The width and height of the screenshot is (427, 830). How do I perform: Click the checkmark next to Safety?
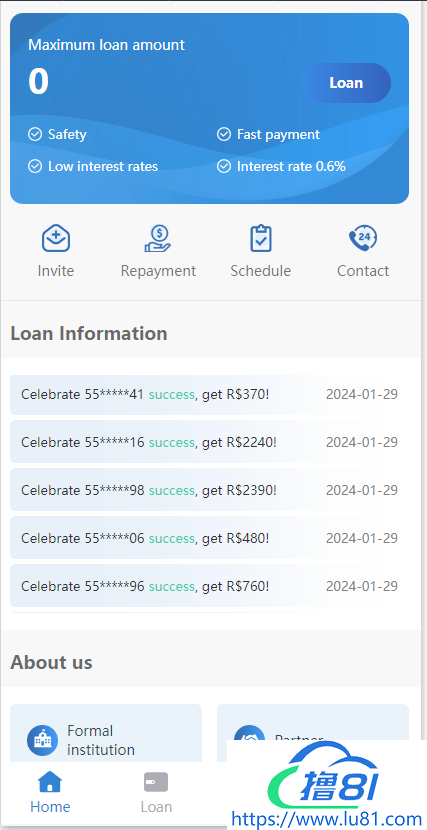click(35, 134)
